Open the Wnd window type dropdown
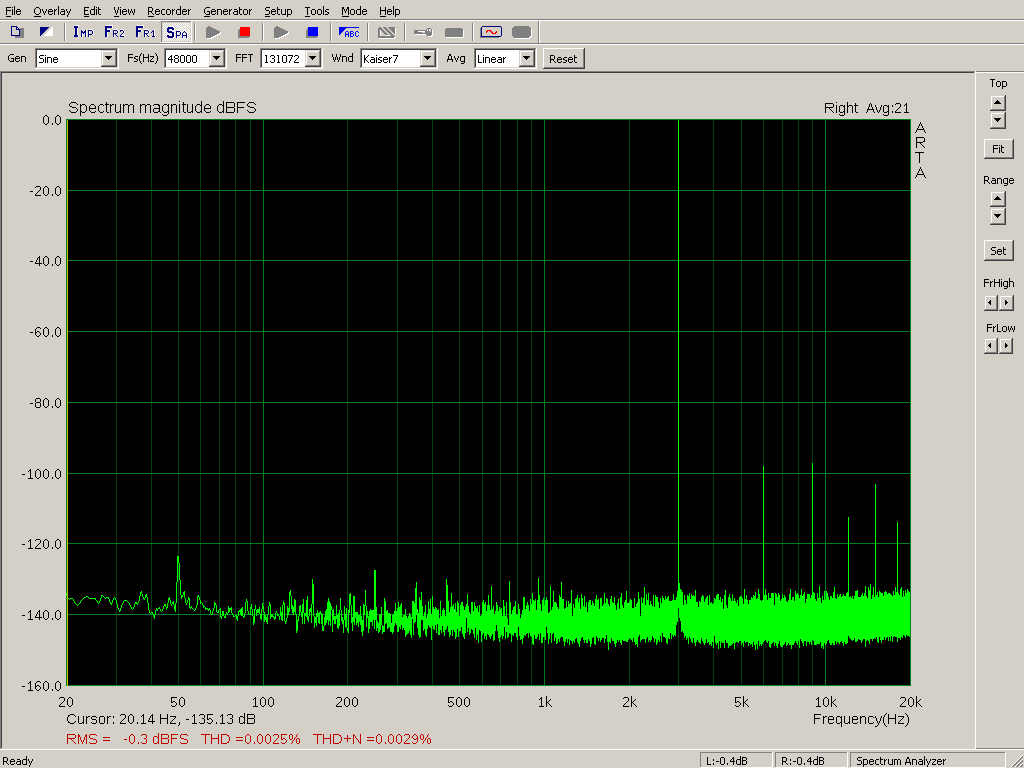 [x=428, y=59]
